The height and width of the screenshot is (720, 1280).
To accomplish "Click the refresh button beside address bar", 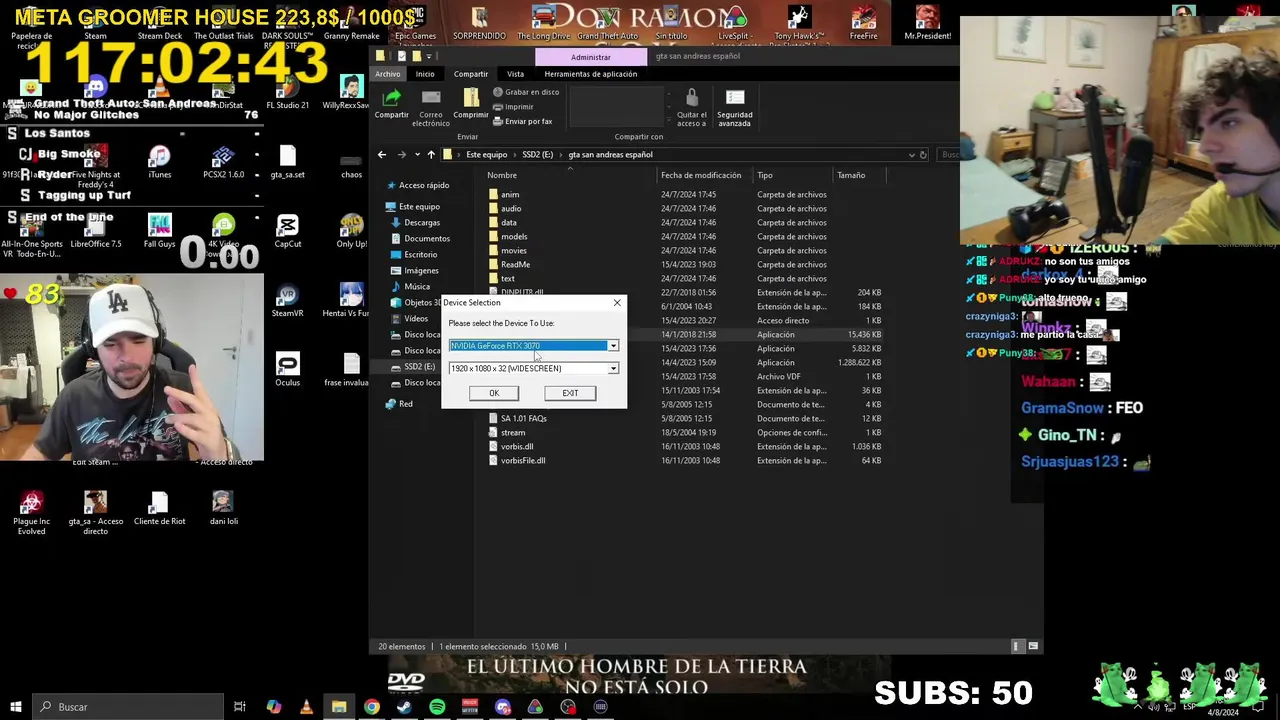I will pyautogui.click(x=923, y=155).
